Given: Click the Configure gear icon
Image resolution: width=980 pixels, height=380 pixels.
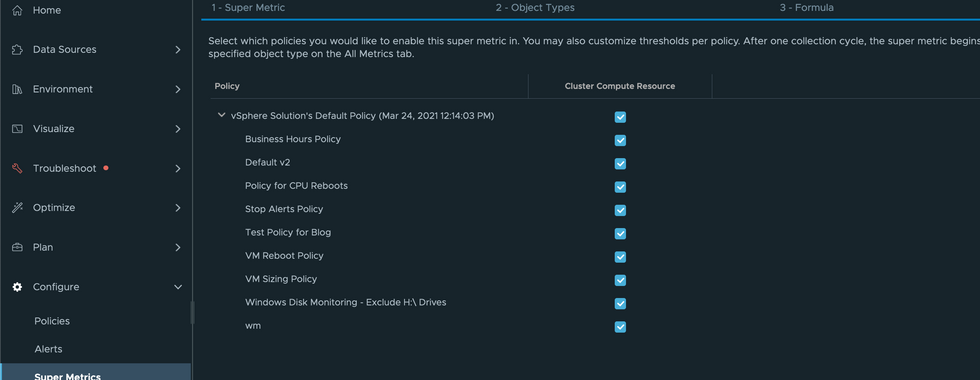Looking at the screenshot, I should pos(18,287).
